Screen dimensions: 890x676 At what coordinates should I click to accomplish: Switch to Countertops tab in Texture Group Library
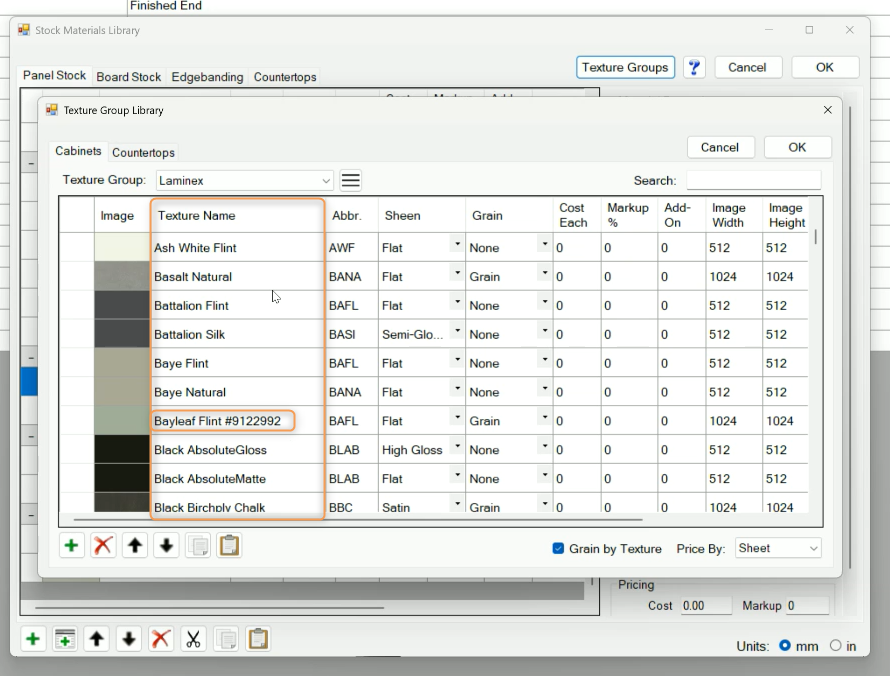pyautogui.click(x=143, y=153)
